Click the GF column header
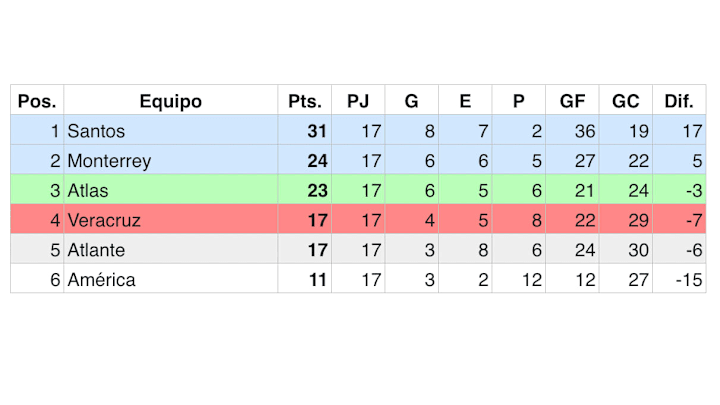The height and width of the screenshot is (405, 720). coord(572,101)
